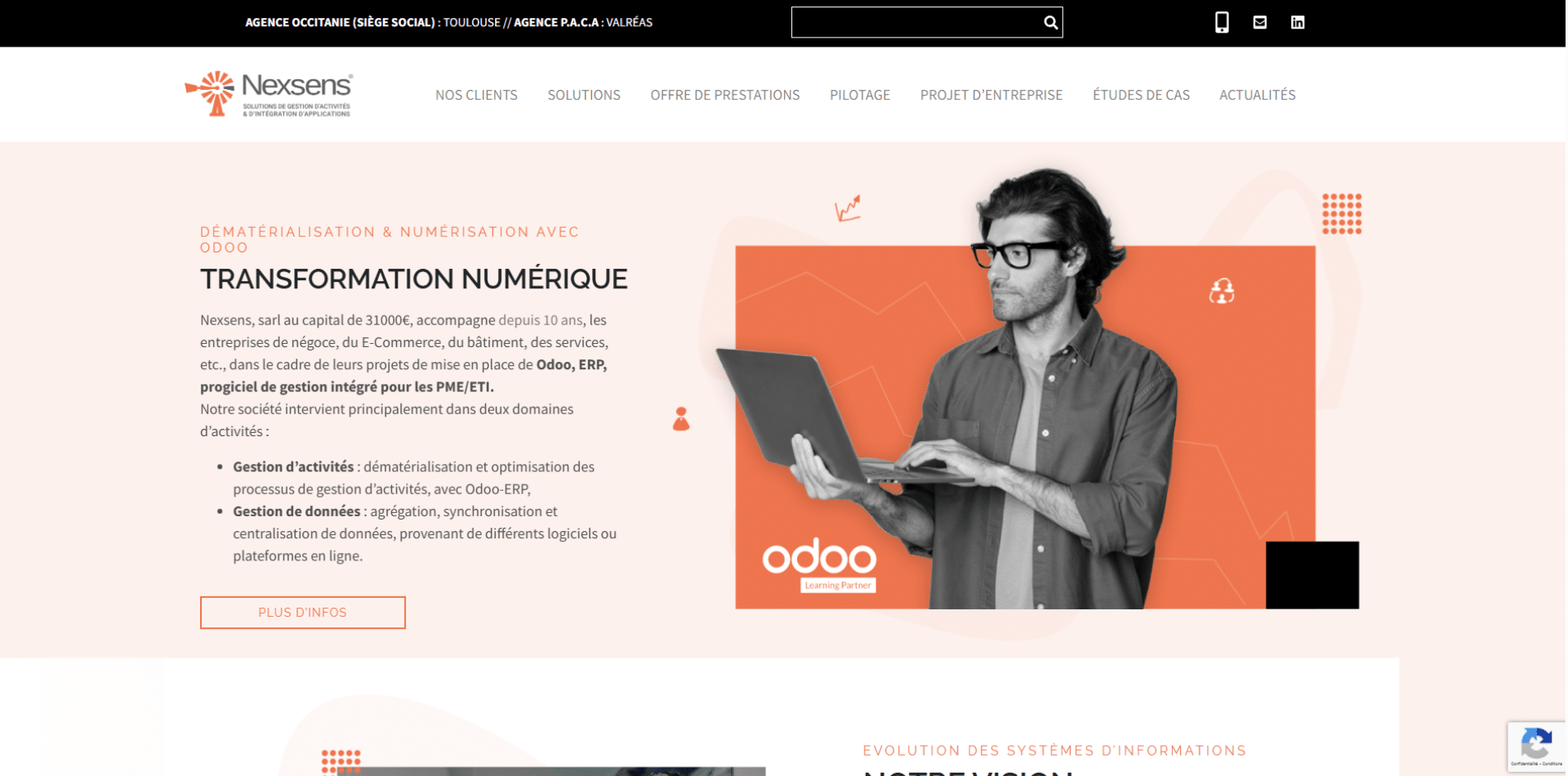
Task: Open Études de Cas page
Action: tap(1141, 95)
